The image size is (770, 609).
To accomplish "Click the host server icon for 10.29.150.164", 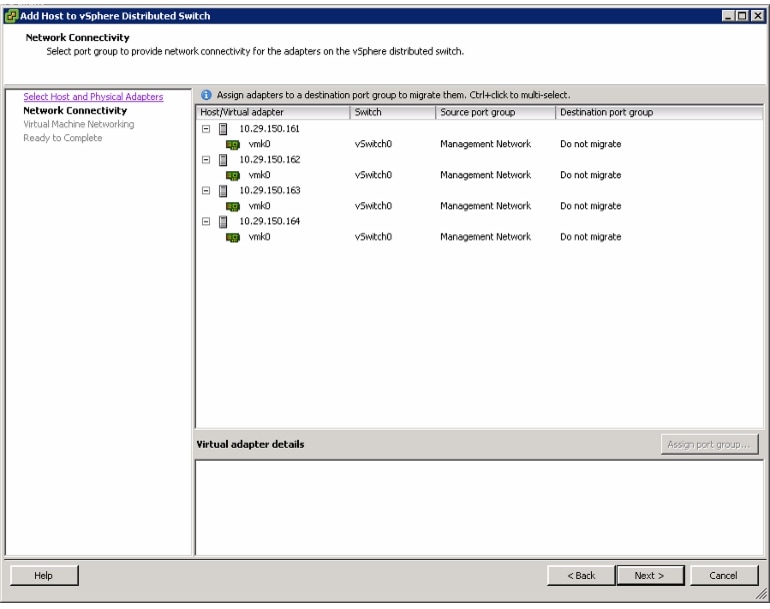I will tap(223, 222).
